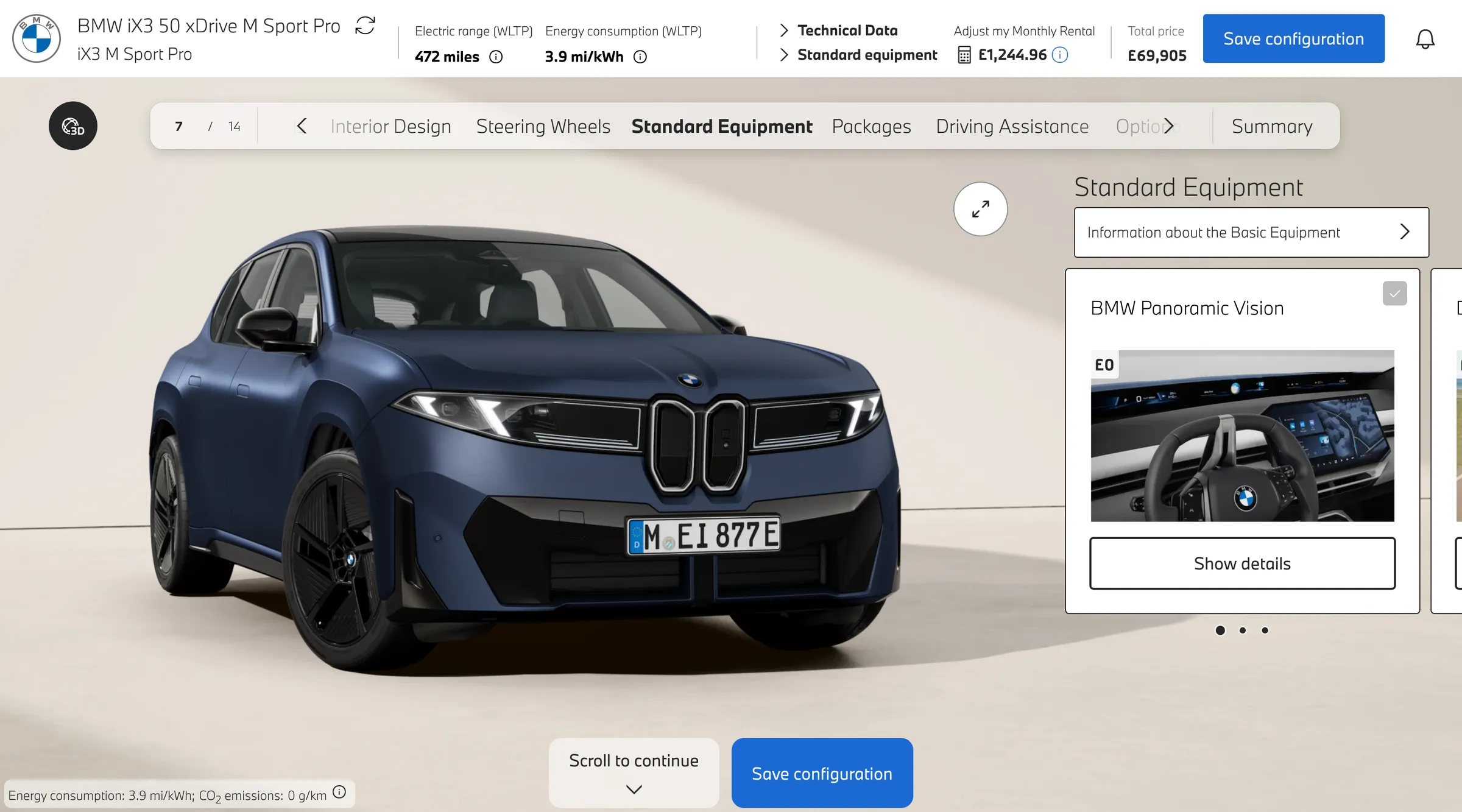Open the Driving Assistance tab

(x=1012, y=126)
